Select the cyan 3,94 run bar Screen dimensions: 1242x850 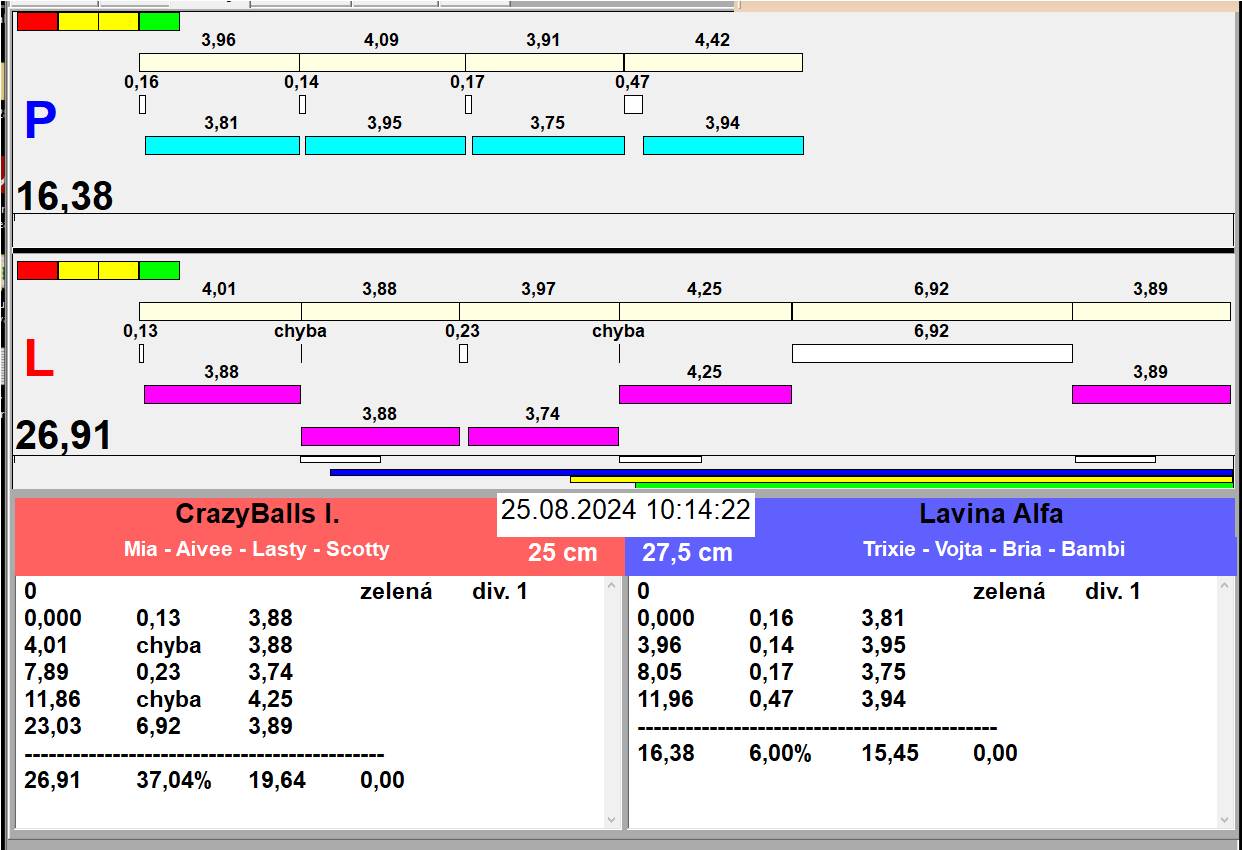click(x=723, y=146)
